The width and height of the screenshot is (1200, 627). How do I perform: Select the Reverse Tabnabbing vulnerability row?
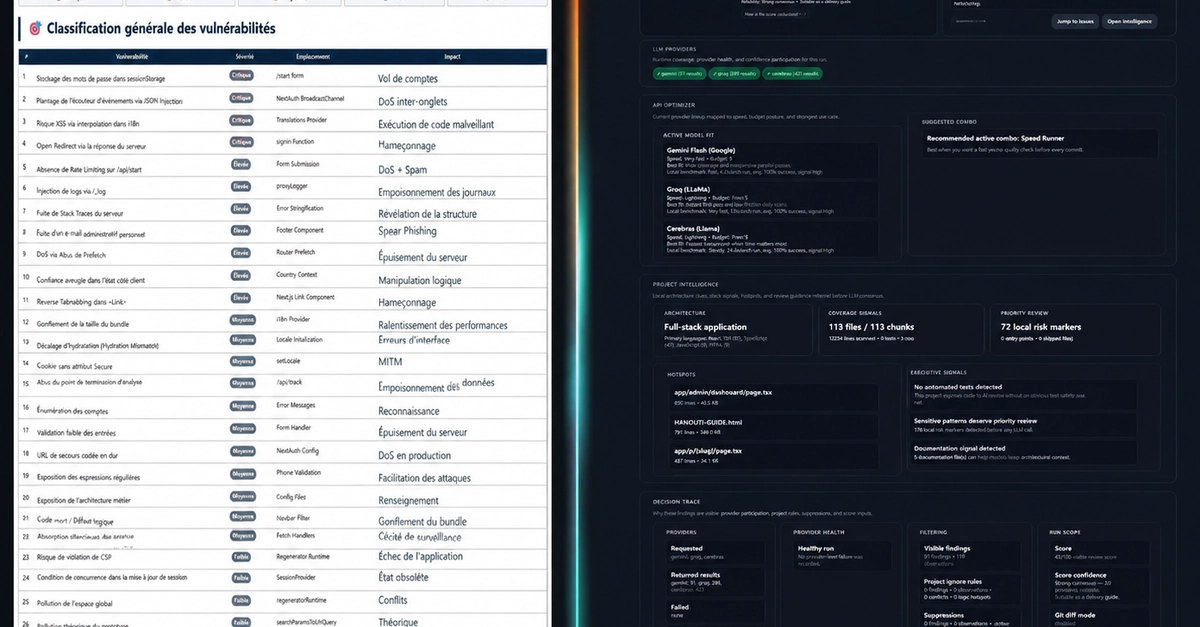(282, 298)
